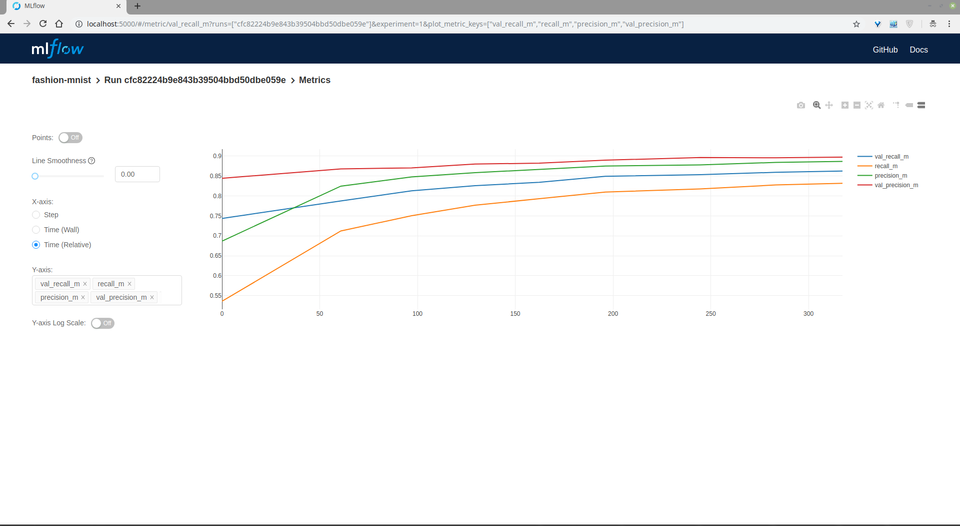This screenshot has height=526, width=960.
Task: Switch to the MLflow browser tab
Action: pyautogui.click(x=64, y=6)
